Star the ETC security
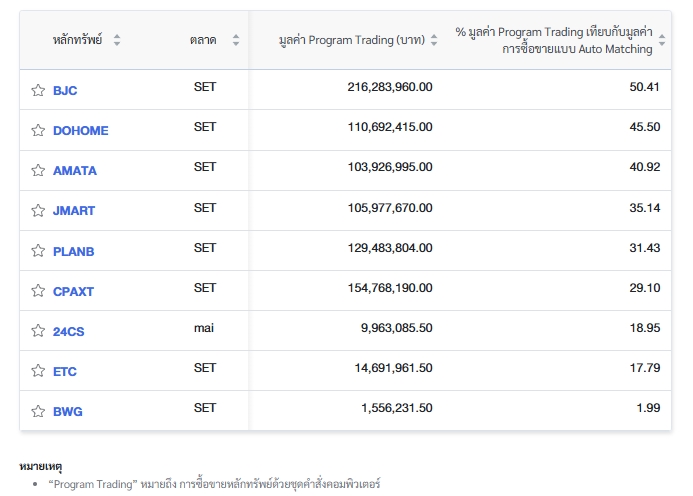The width and height of the screenshot is (693, 496). [x=38, y=370]
